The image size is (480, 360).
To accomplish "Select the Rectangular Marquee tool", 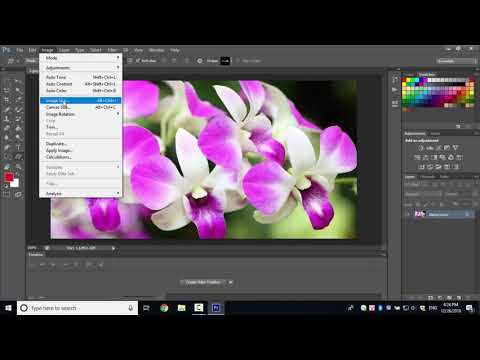I will coord(7,81).
